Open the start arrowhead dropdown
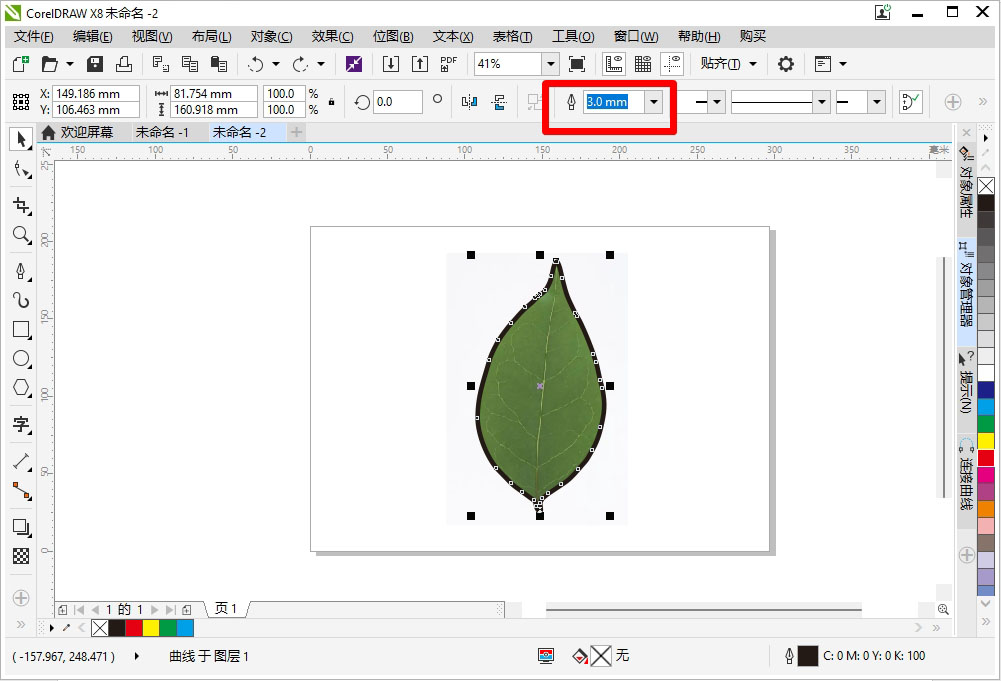1001x681 pixels. tap(717, 101)
